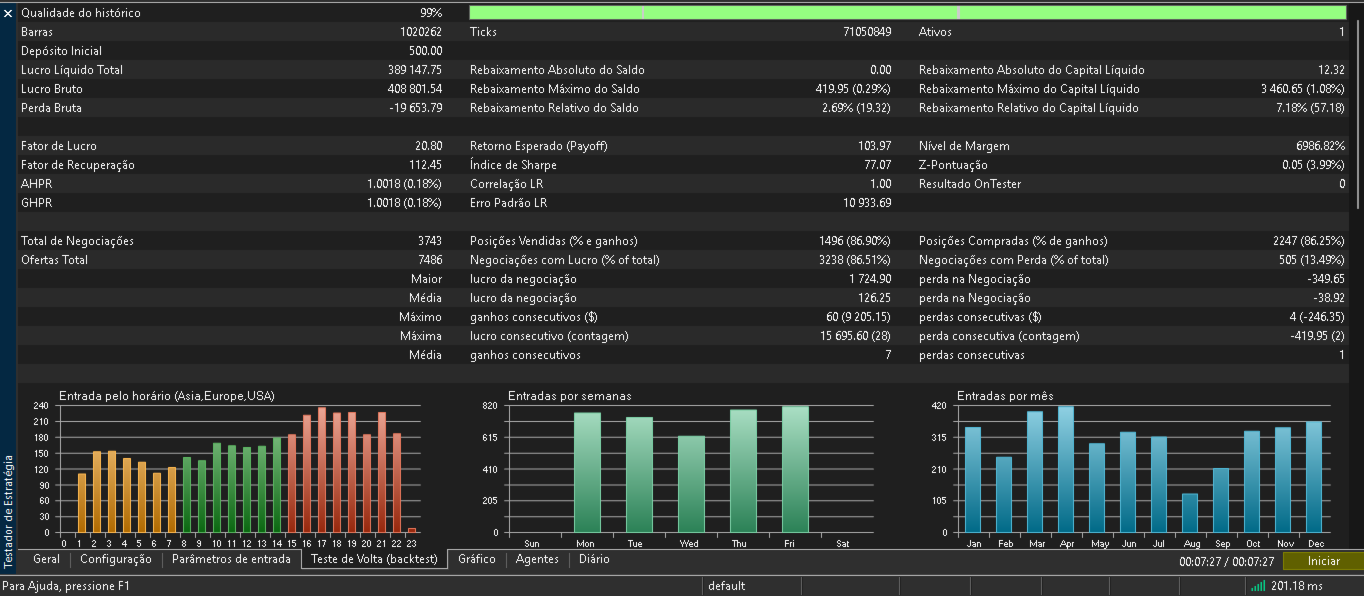The image size is (1364, 596).
Task: Click the hour 17 bar in the hourly chart
Action: [322, 470]
